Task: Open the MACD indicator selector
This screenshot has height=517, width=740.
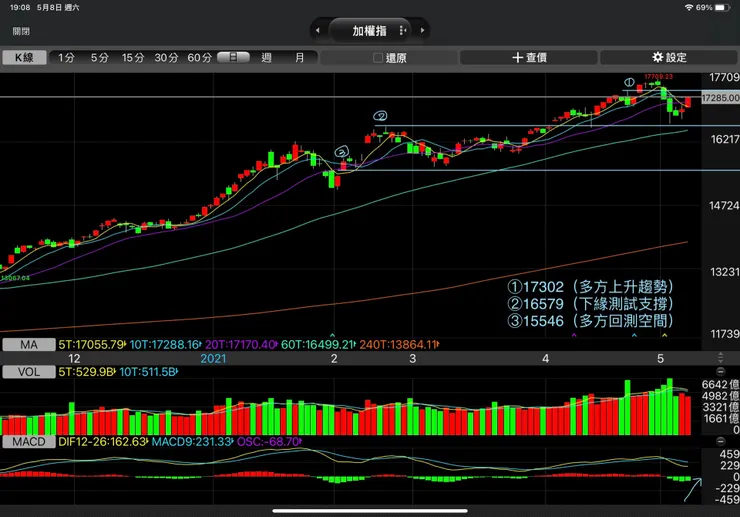Action: pos(29,442)
